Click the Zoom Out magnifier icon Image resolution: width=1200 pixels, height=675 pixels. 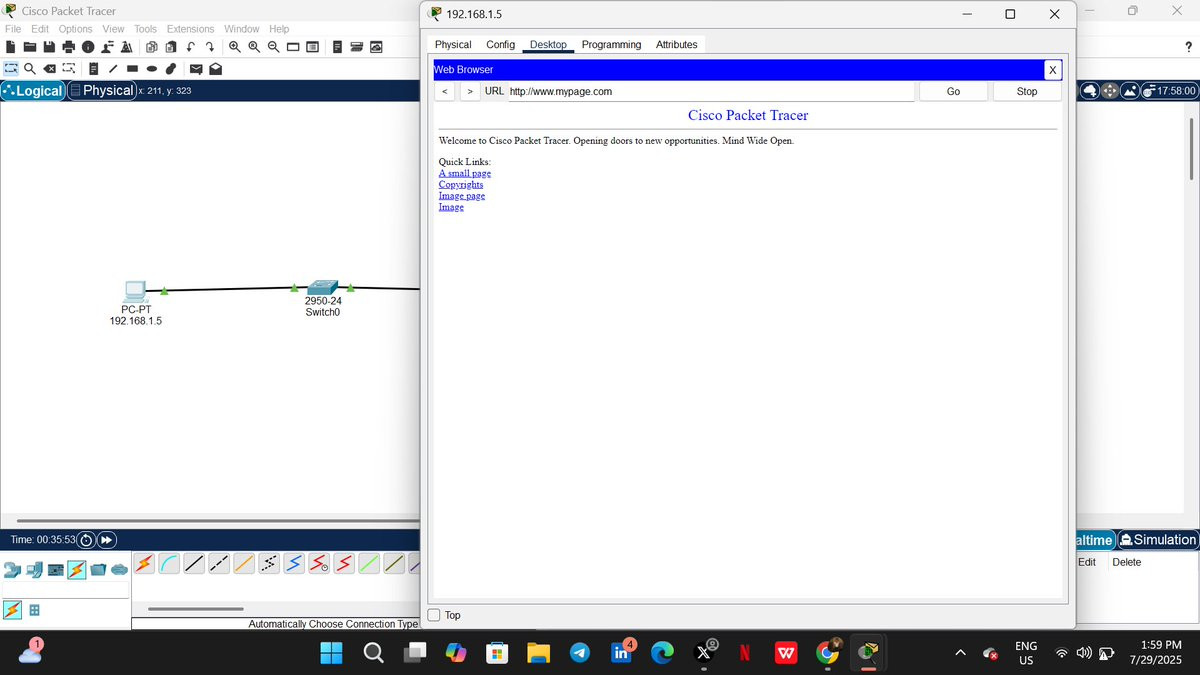[273, 47]
